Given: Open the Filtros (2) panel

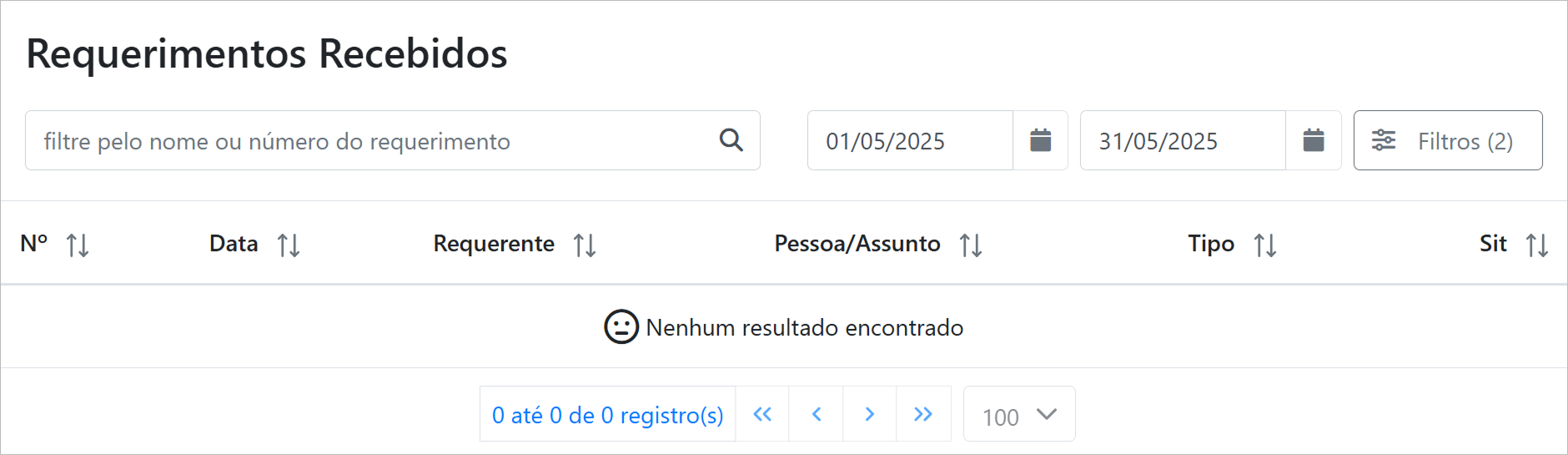Looking at the screenshot, I should tap(1447, 140).
